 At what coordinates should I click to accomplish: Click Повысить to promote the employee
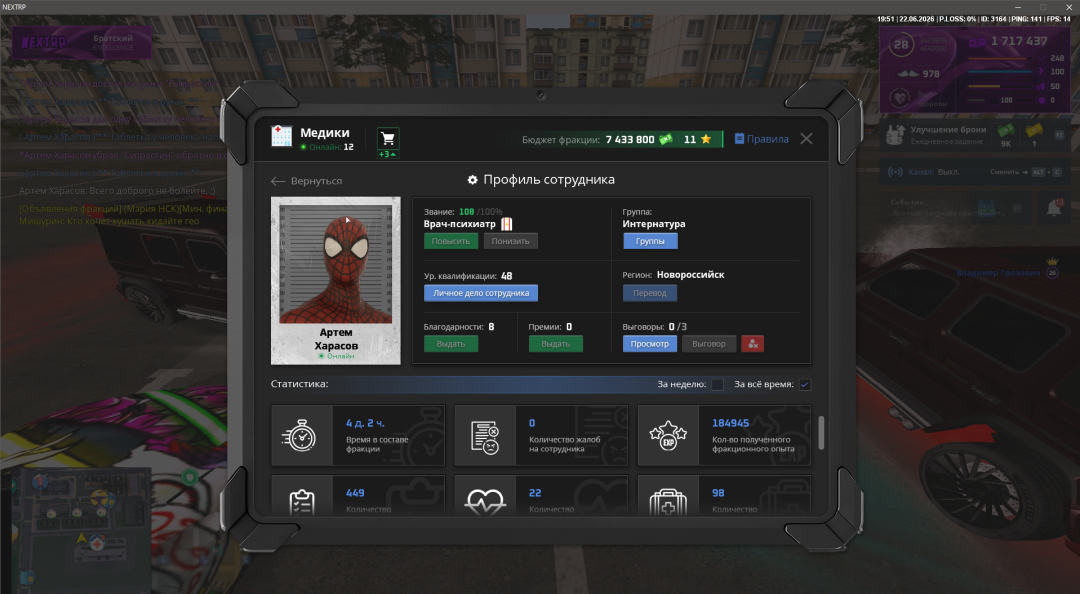pos(450,241)
